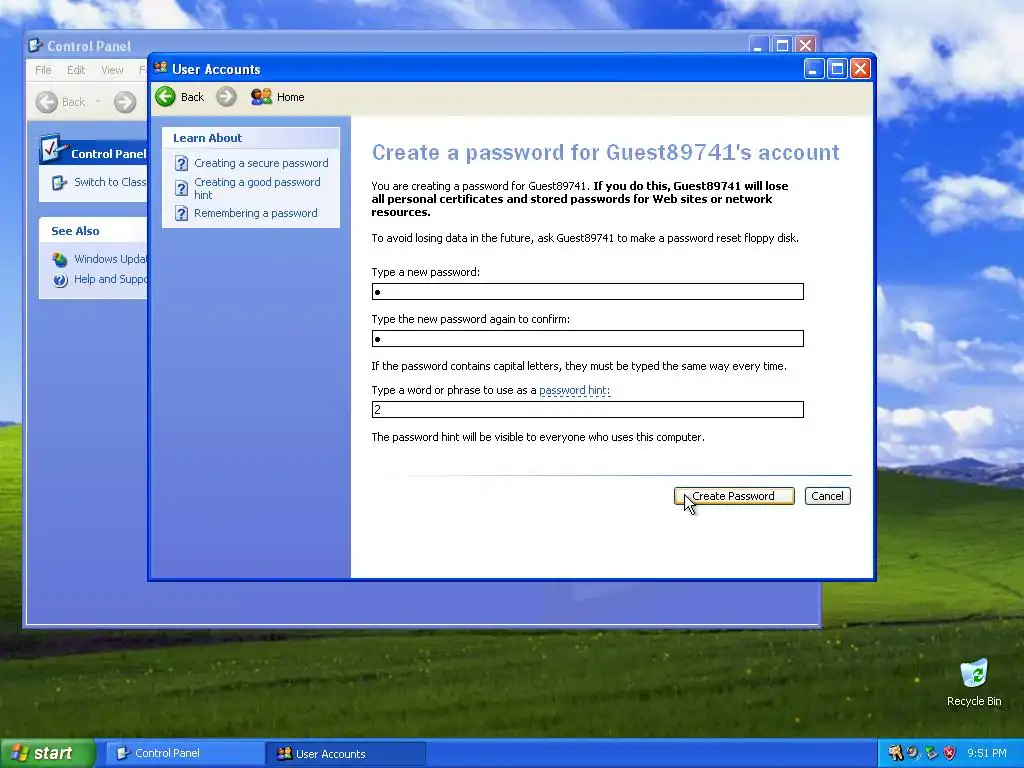Click the Control Panel window title icon

click(35, 46)
